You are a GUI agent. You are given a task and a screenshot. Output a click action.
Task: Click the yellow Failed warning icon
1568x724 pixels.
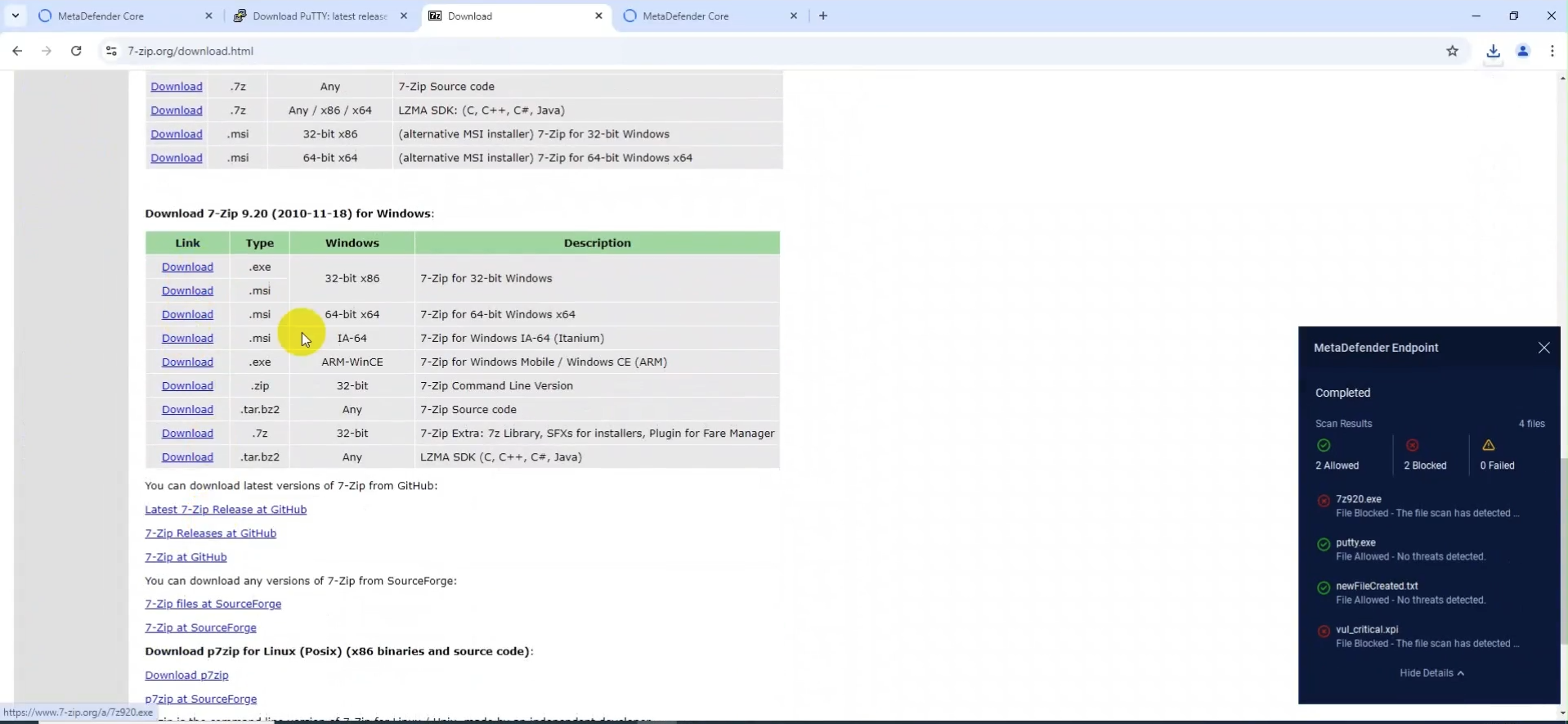[1488, 445]
